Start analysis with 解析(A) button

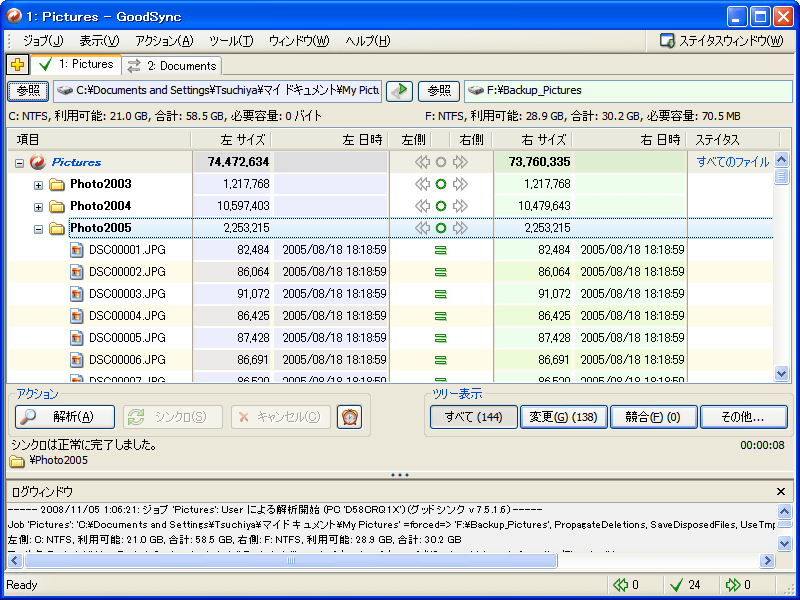pos(65,417)
